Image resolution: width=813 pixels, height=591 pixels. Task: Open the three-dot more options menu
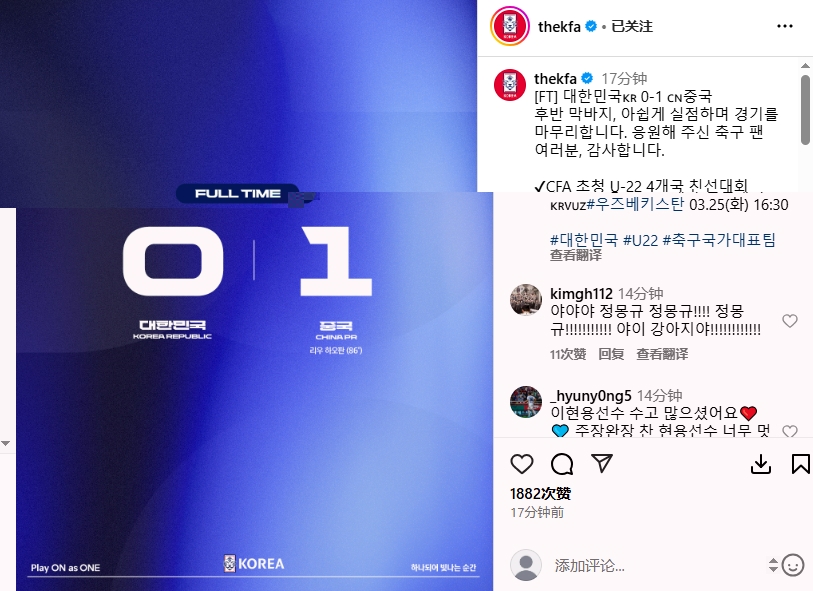click(784, 26)
